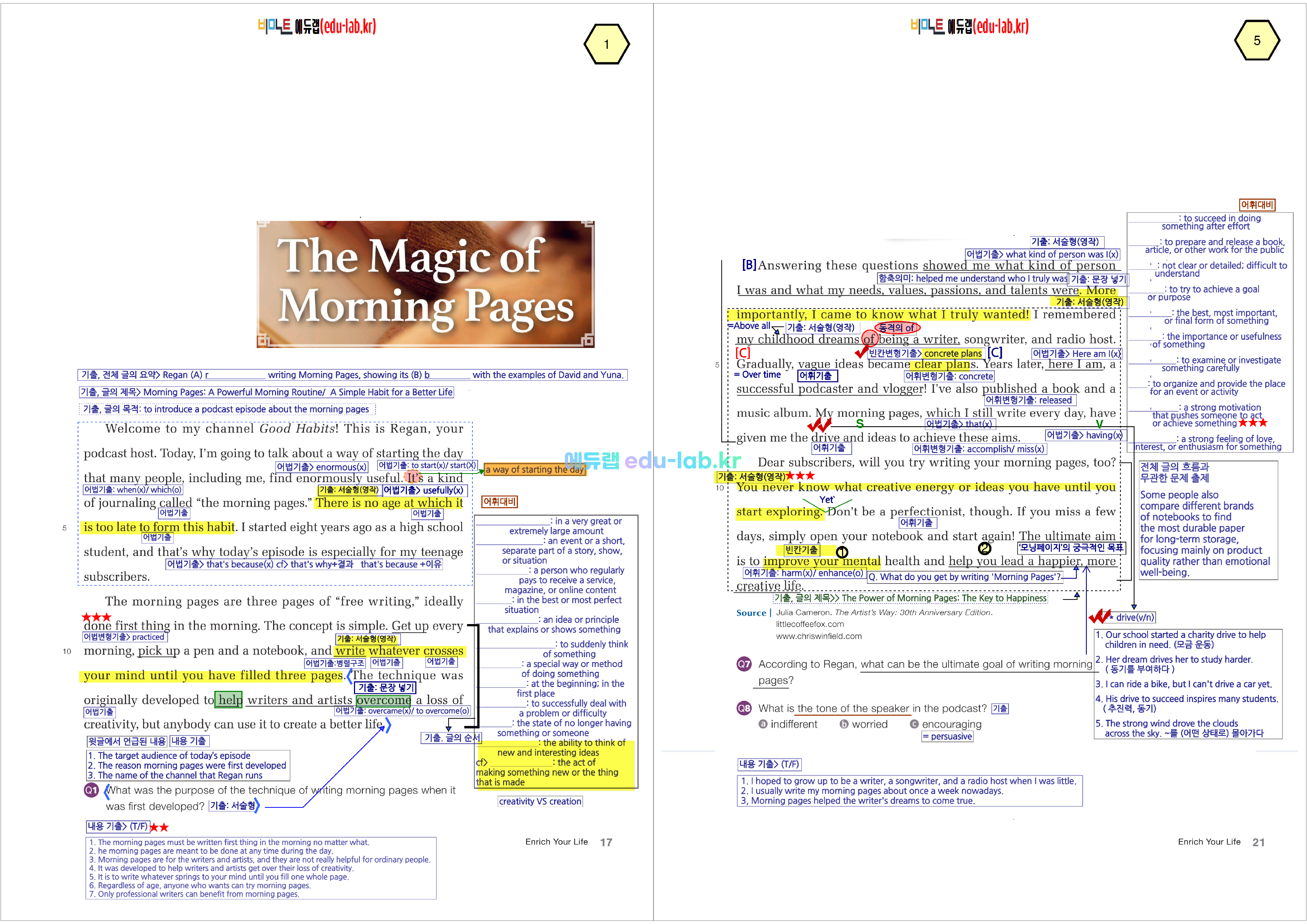Click the 'The Magic of Morning Pages' banner
Screen dimensions: 1307x924
point(425,284)
